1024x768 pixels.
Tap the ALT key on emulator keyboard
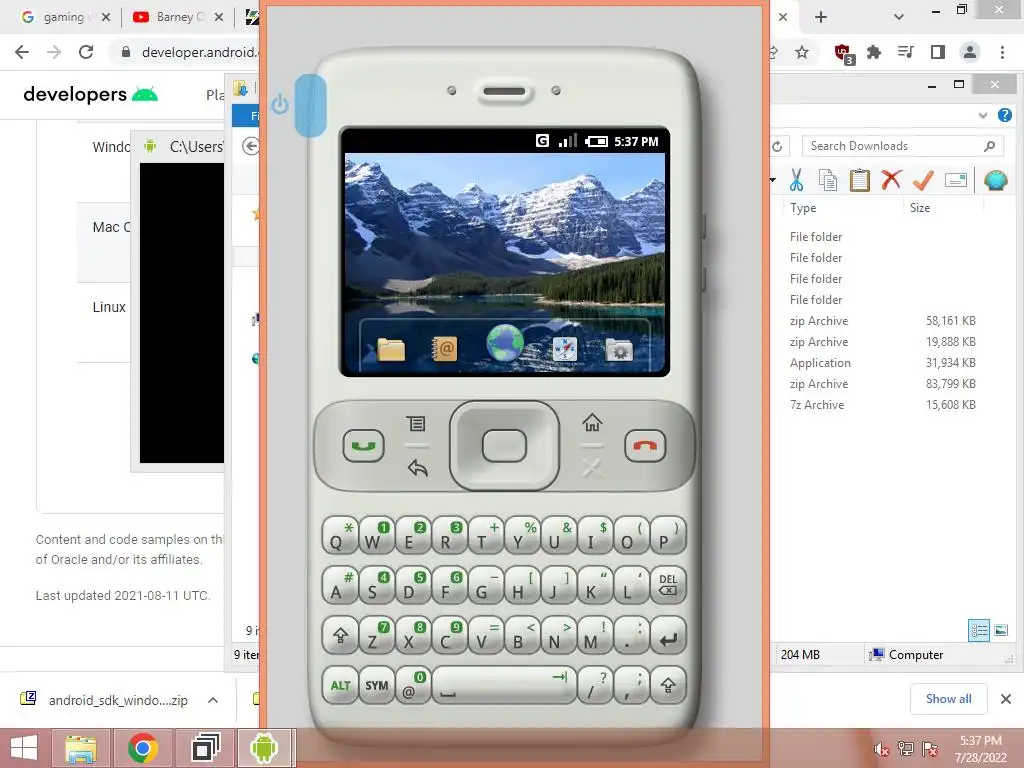tap(340, 685)
